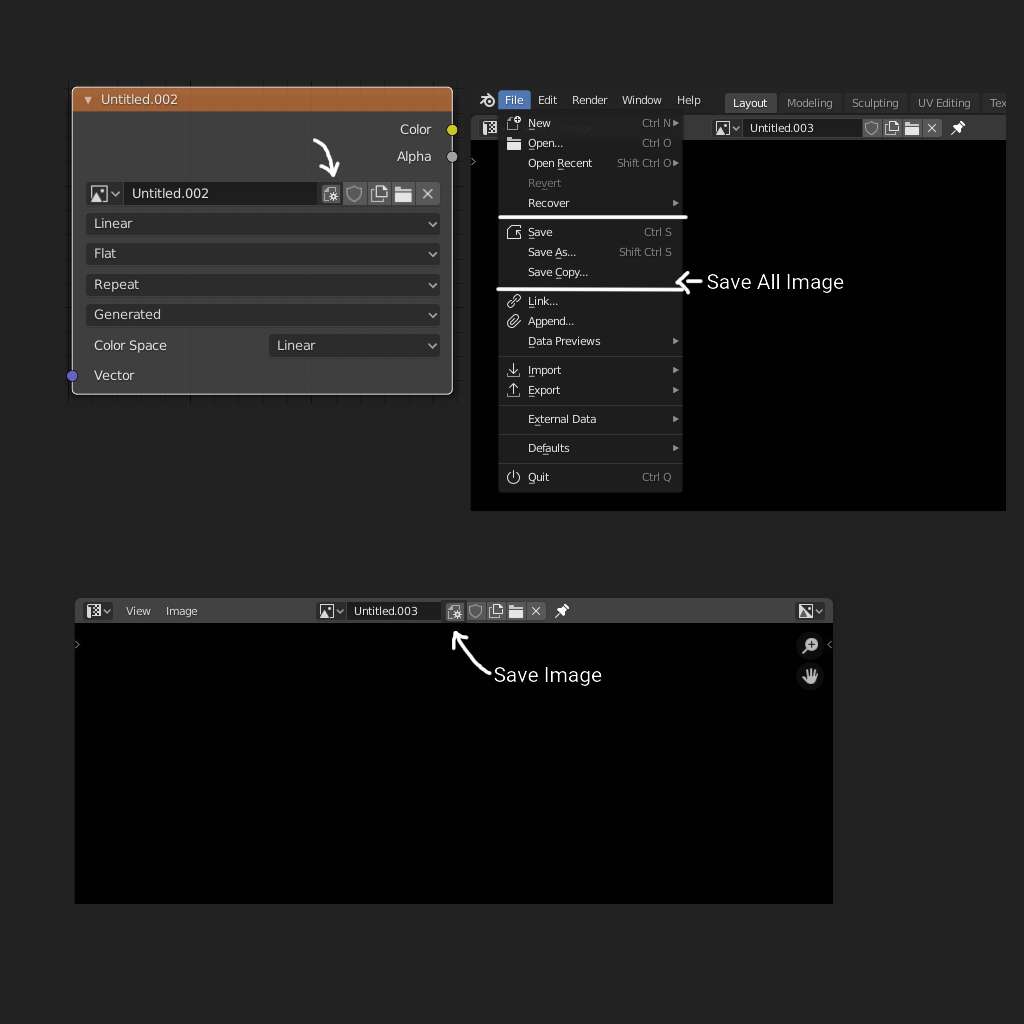
Task: Toggle fake user shield in the bottom image editor
Action: 475,611
